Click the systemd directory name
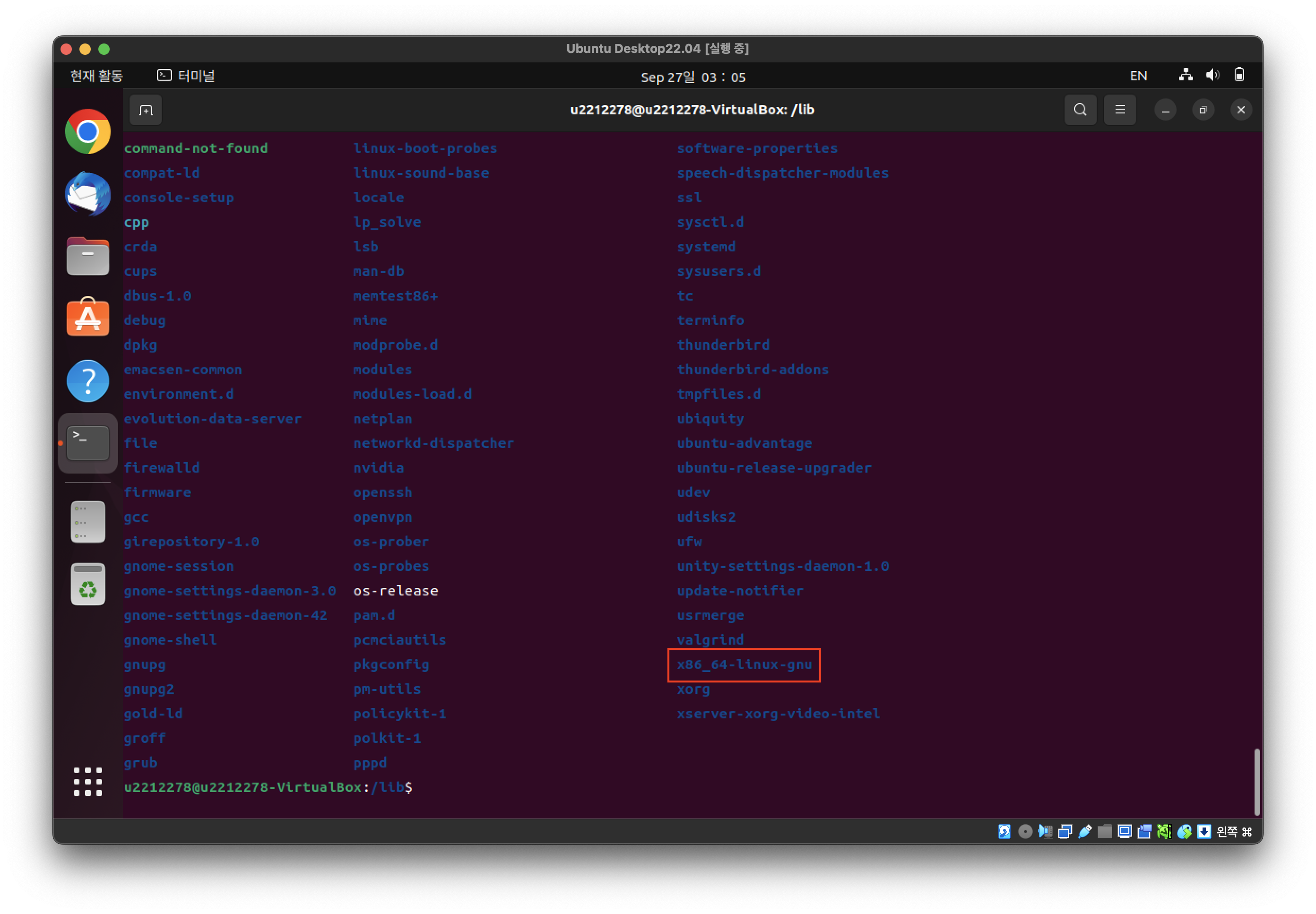The width and height of the screenshot is (1316, 914). coord(706,247)
